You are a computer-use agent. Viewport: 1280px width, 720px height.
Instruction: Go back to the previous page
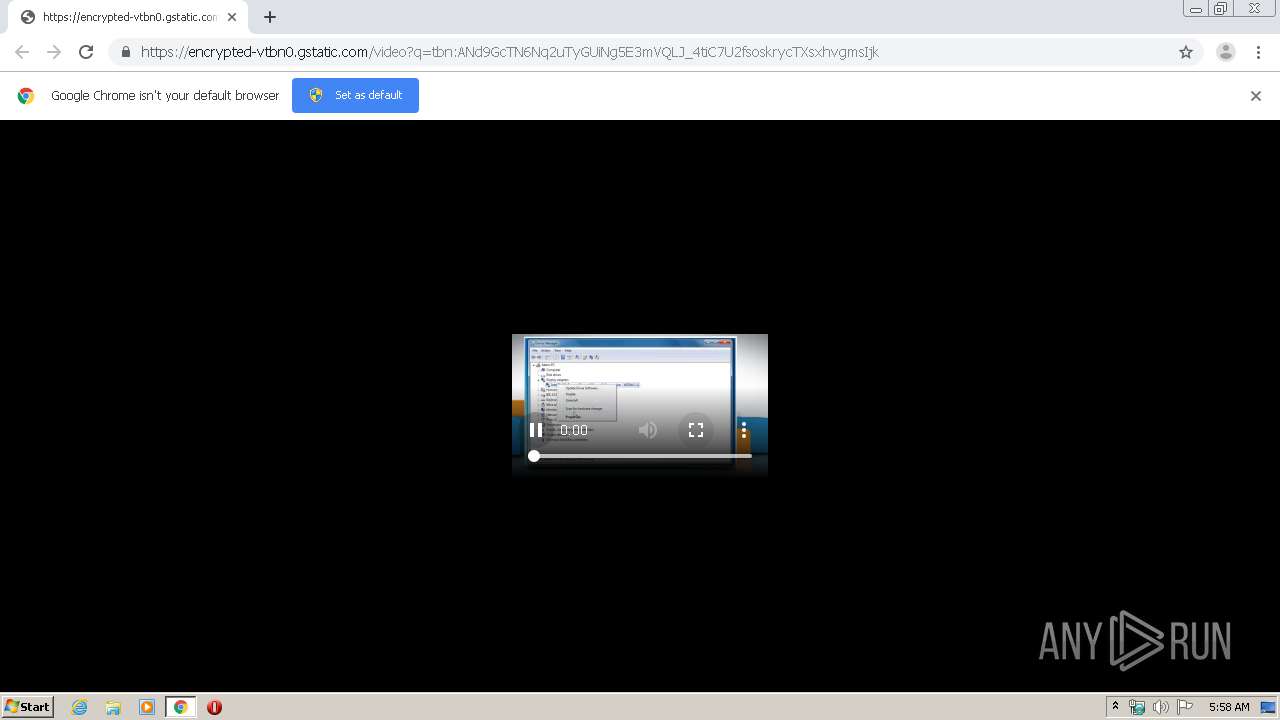22,52
